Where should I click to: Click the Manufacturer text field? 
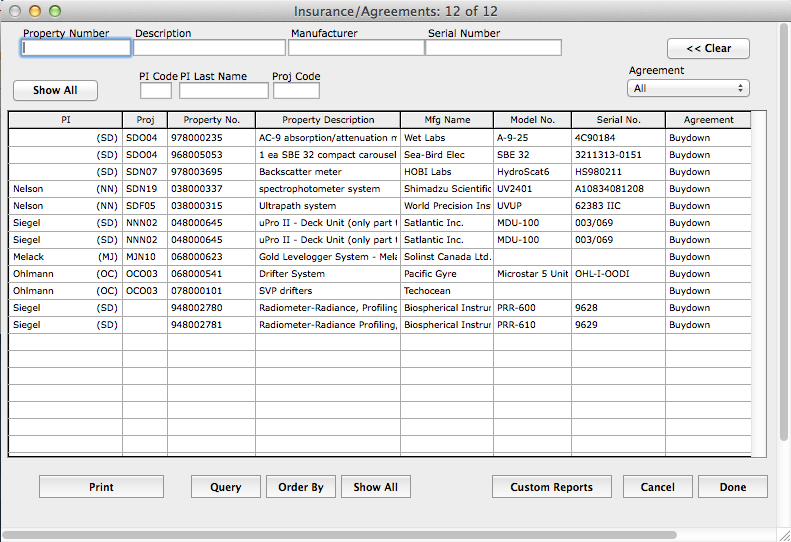click(356, 48)
